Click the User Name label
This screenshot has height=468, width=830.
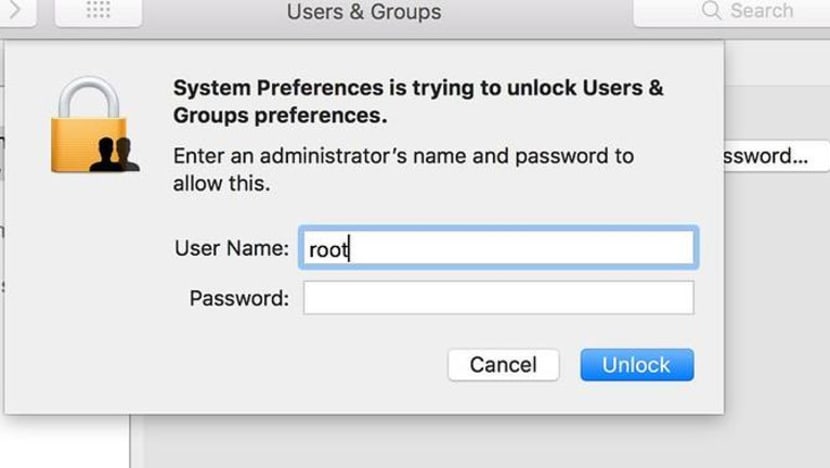[x=231, y=248]
